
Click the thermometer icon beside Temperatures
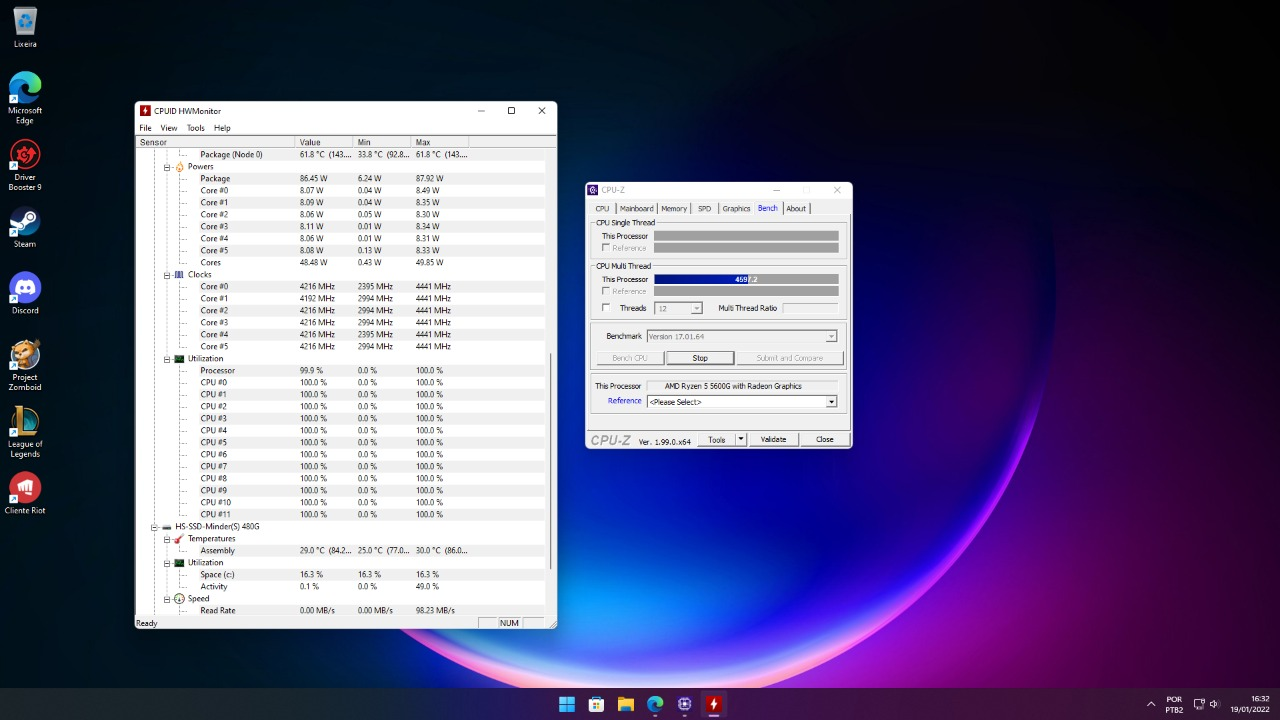[x=180, y=539]
